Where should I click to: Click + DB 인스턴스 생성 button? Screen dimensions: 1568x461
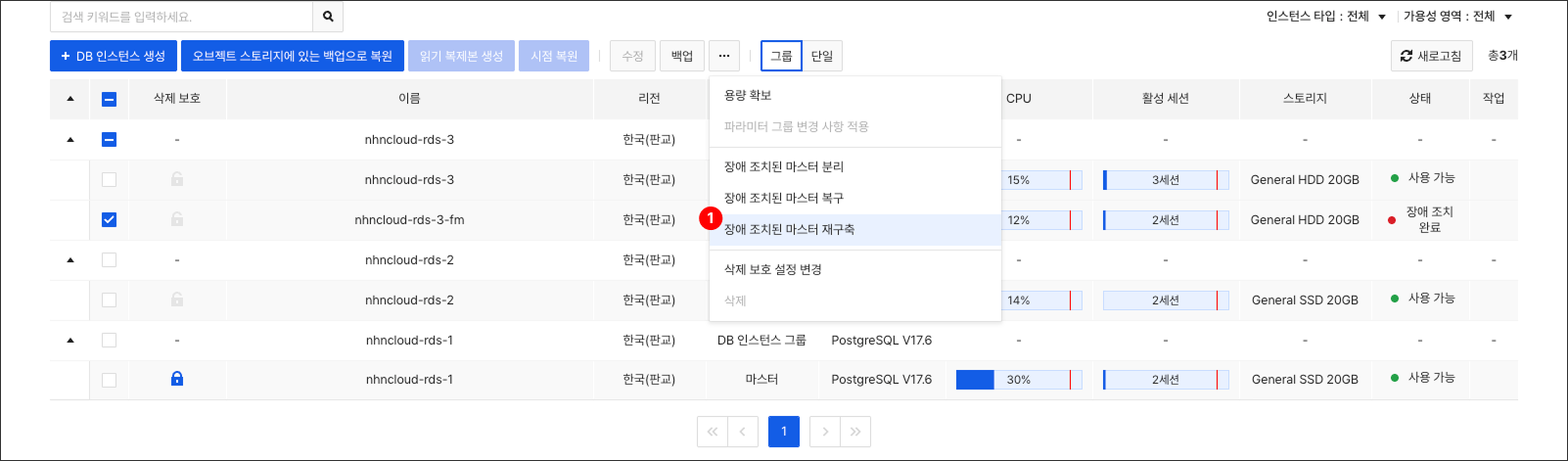coord(113,56)
